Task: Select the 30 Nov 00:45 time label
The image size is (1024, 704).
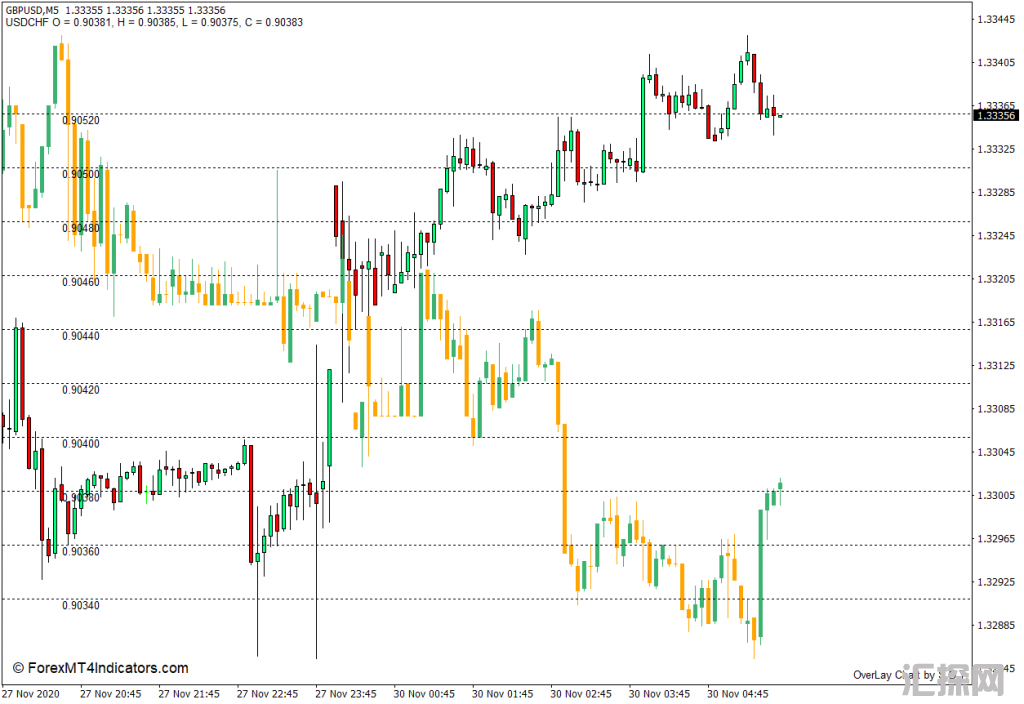Action: pos(424,692)
